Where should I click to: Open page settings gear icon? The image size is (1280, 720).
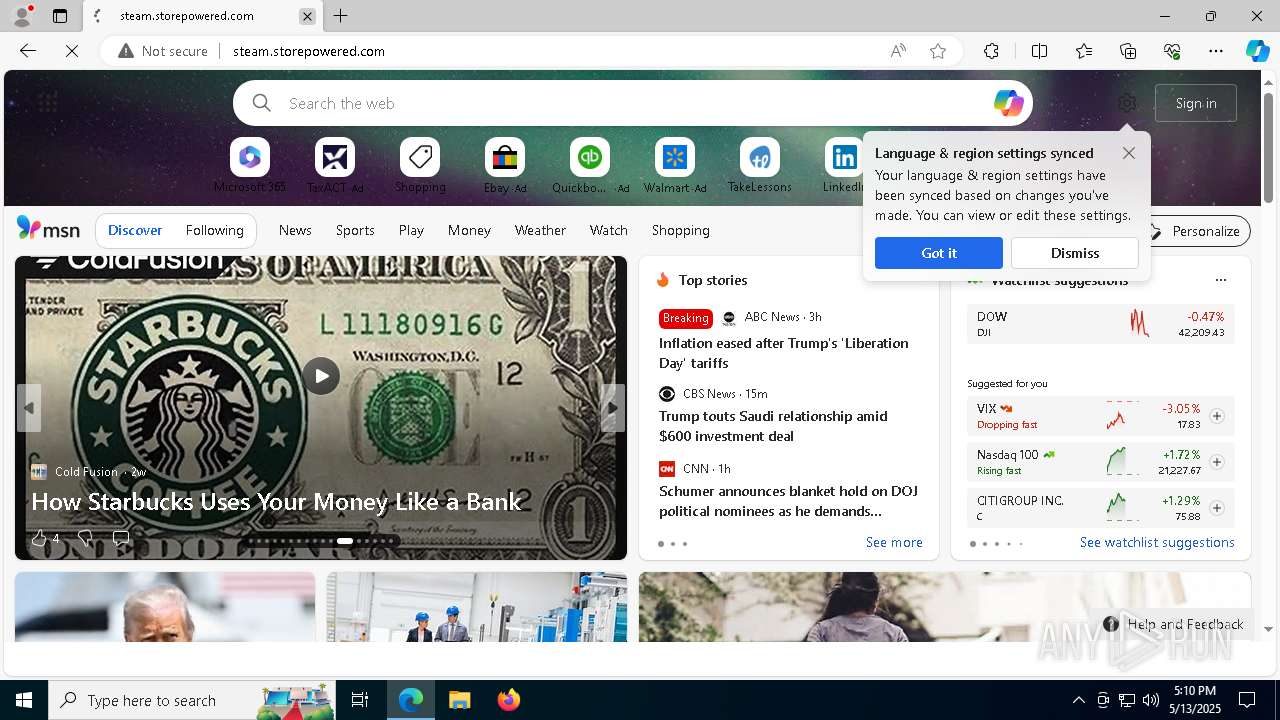pyautogui.click(x=1127, y=103)
